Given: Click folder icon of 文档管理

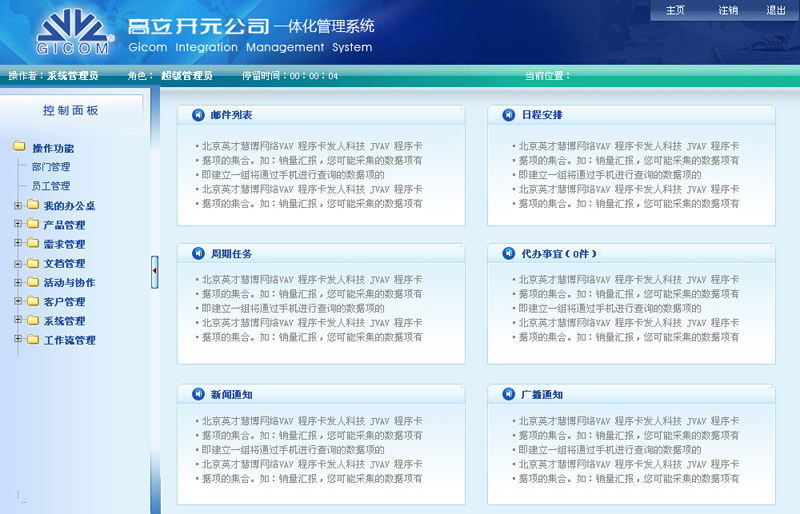Looking at the screenshot, I should coord(33,263).
